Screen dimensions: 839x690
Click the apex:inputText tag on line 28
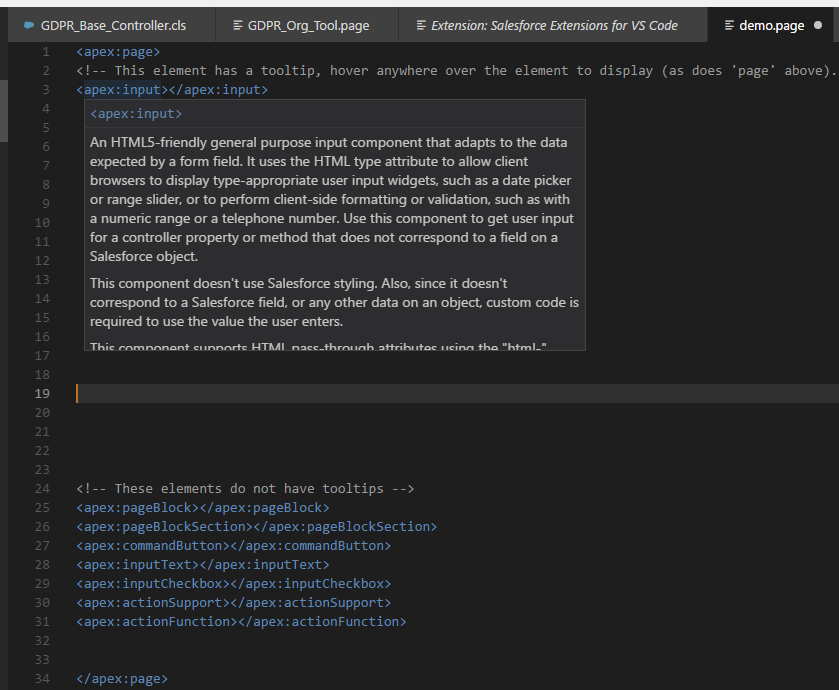[x=203, y=565]
